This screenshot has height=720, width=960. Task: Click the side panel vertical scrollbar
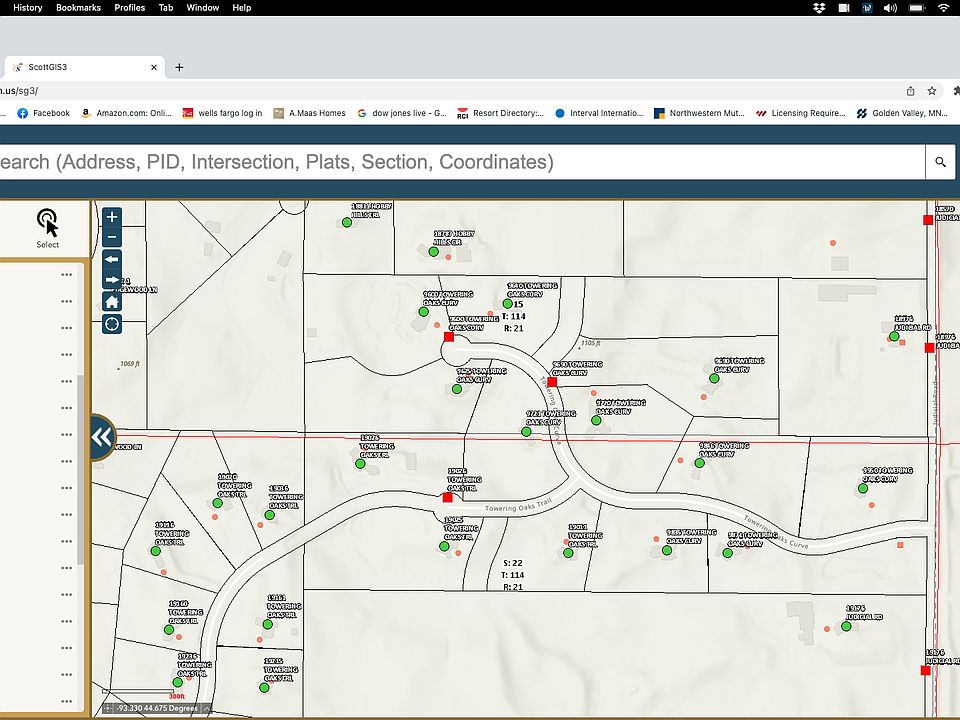(81, 470)
